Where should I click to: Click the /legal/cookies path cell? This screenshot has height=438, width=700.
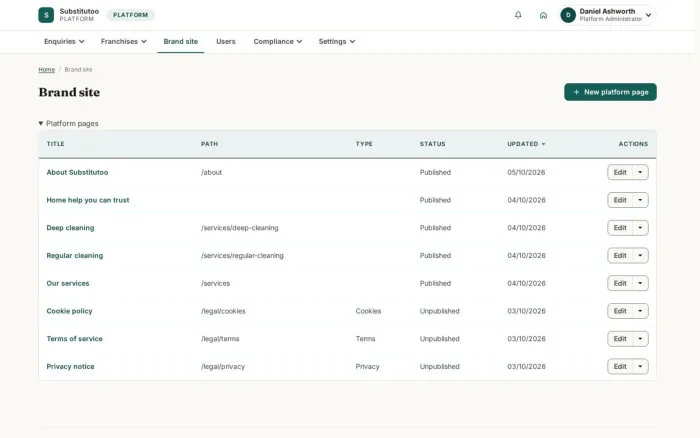223,311
